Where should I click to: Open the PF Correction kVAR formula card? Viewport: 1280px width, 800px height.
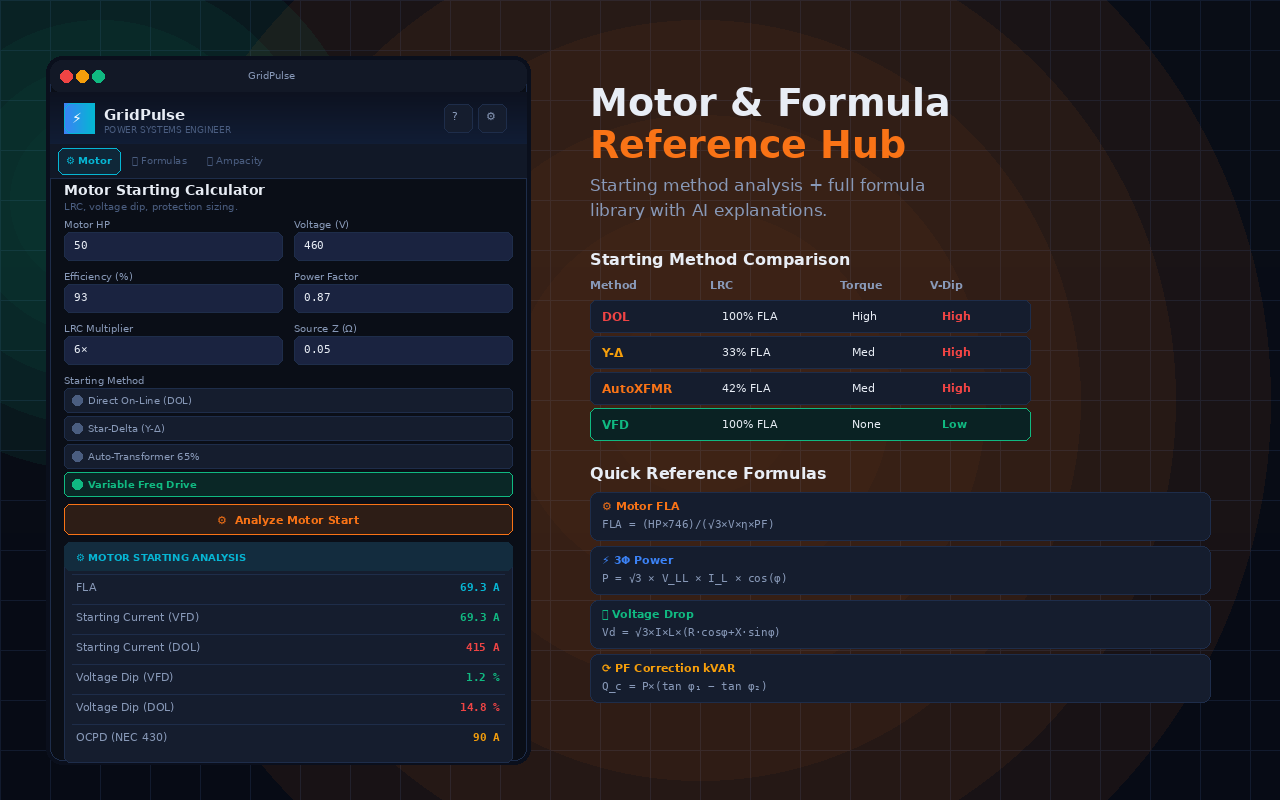click(900, 678)
